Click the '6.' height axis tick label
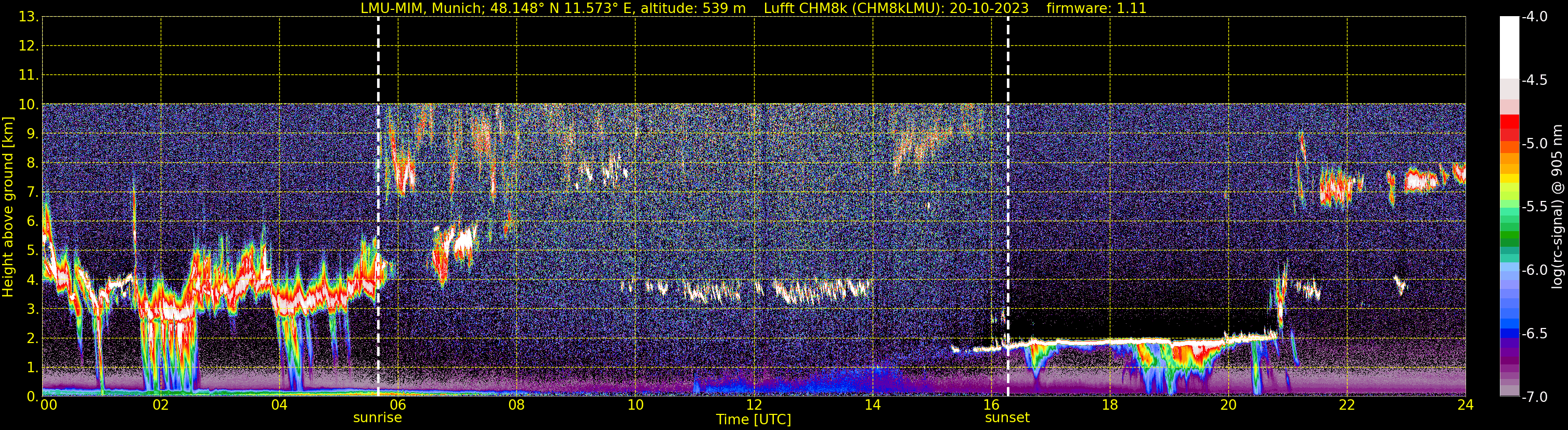This screenshot has height=430, width=1568. tap(33, 222)
